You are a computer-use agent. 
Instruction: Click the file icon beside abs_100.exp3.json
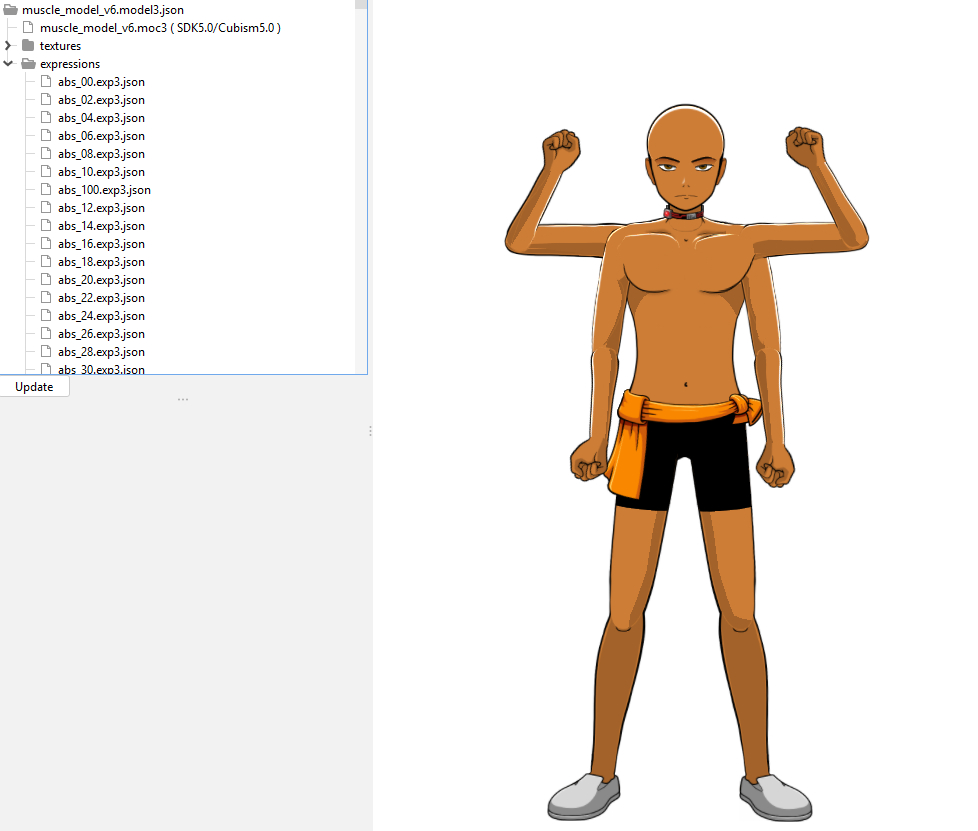coord(46,190)
